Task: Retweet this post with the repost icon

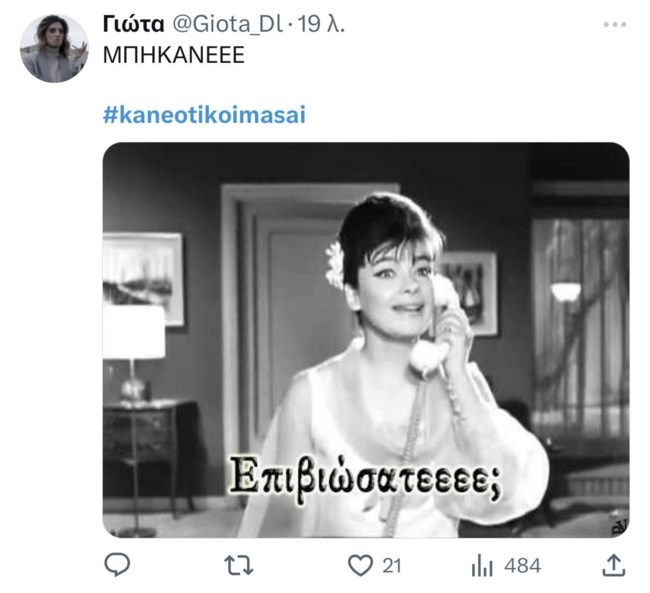Action: [238, 566]
